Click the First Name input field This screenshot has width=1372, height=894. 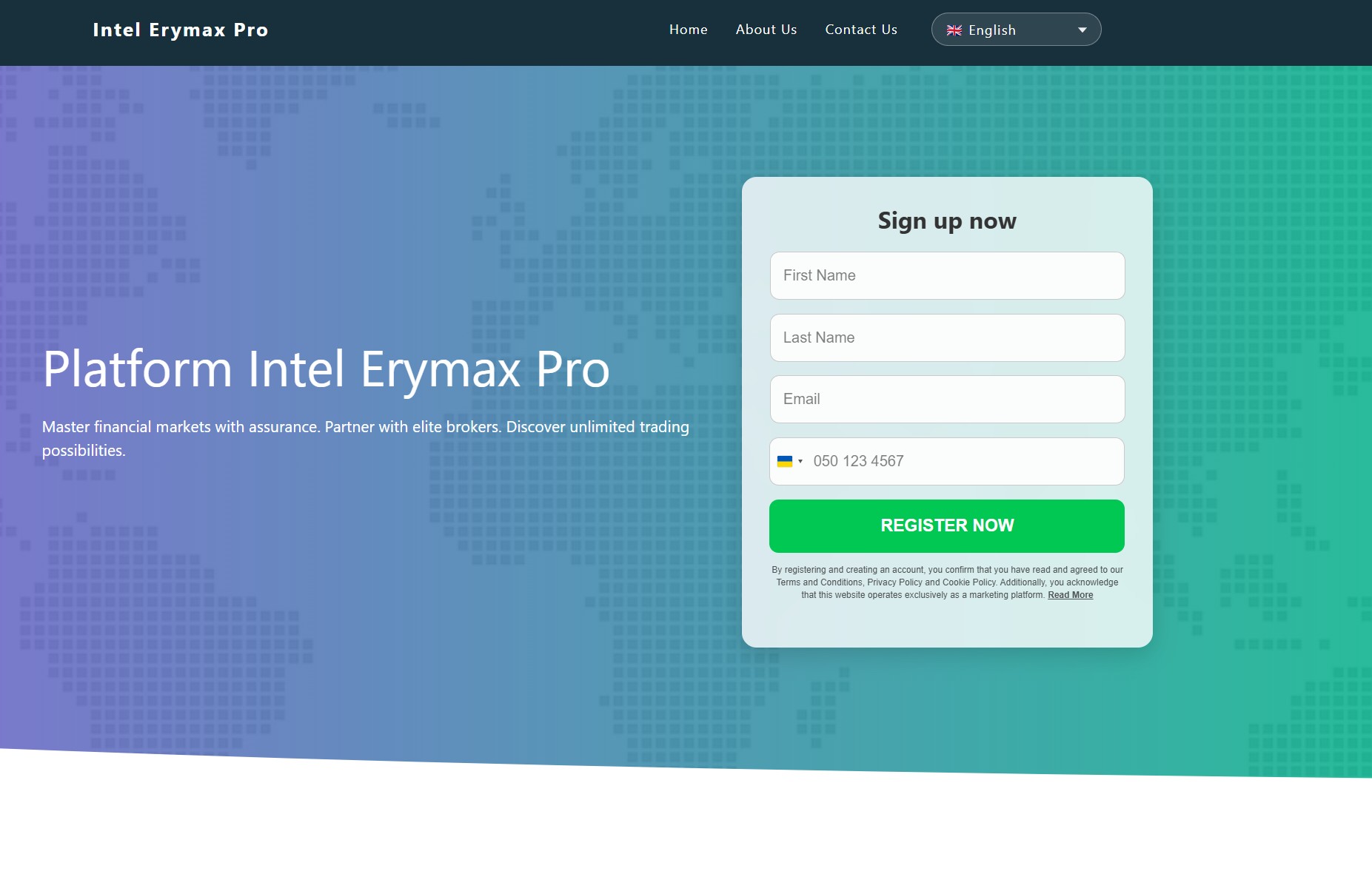(947, 275)
